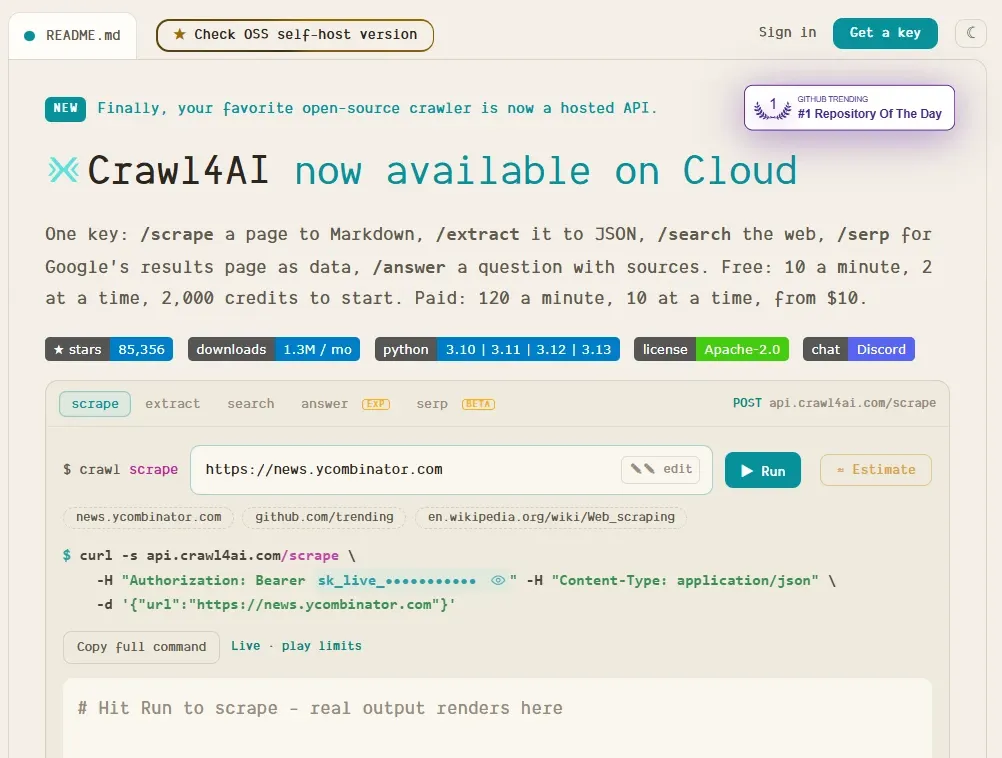Open the answer tab

click(x=324, y=404)
